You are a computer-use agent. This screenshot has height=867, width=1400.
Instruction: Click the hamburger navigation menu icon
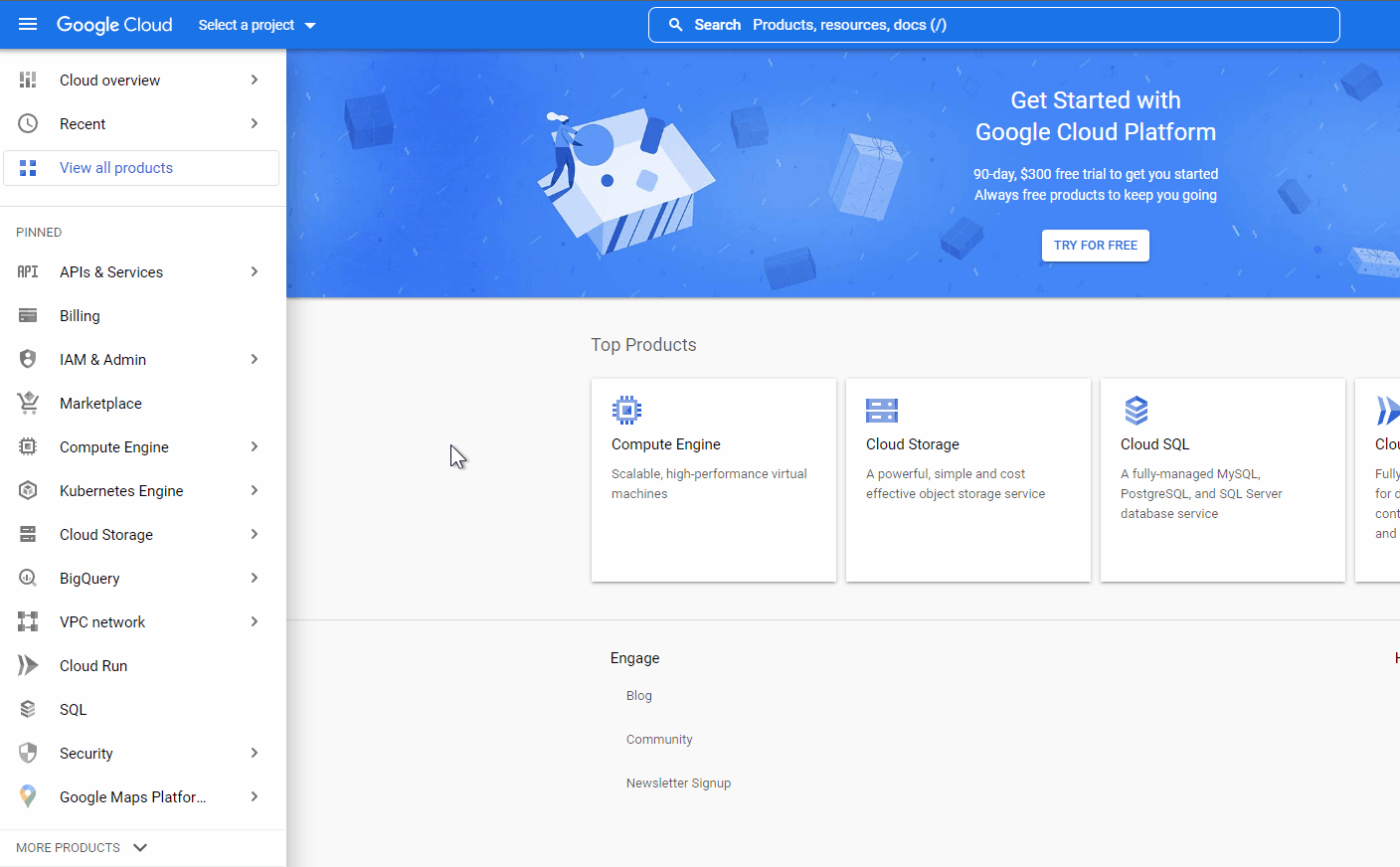(28, 25)
